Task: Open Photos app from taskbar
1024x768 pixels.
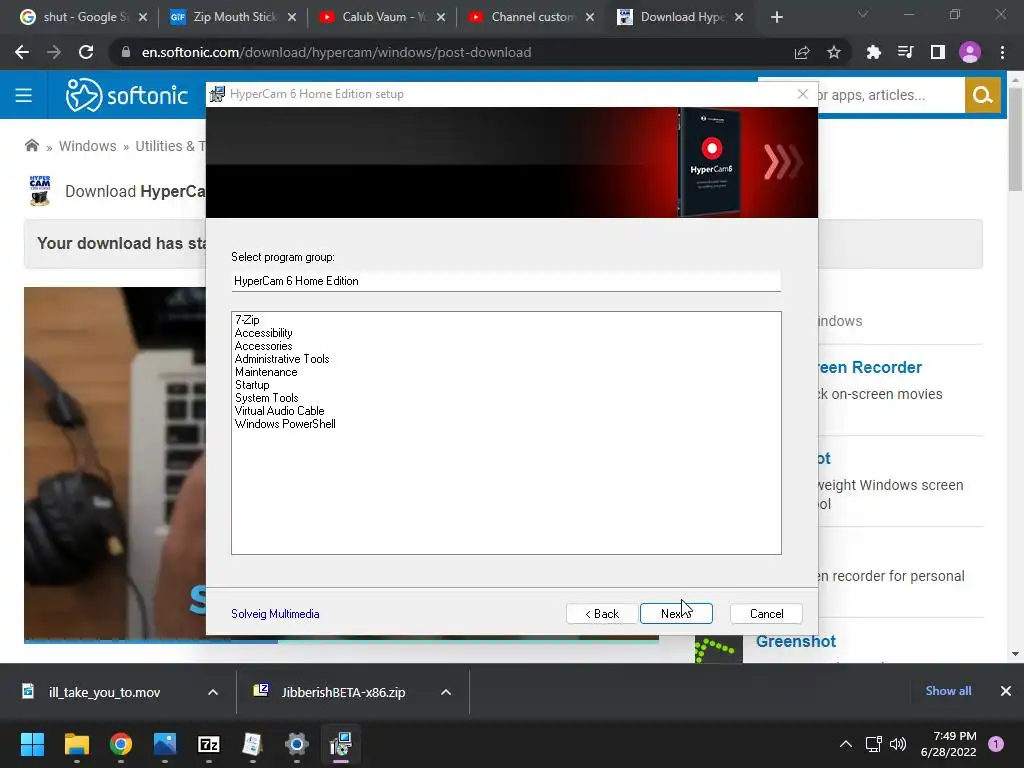Action: pos(165,744)
